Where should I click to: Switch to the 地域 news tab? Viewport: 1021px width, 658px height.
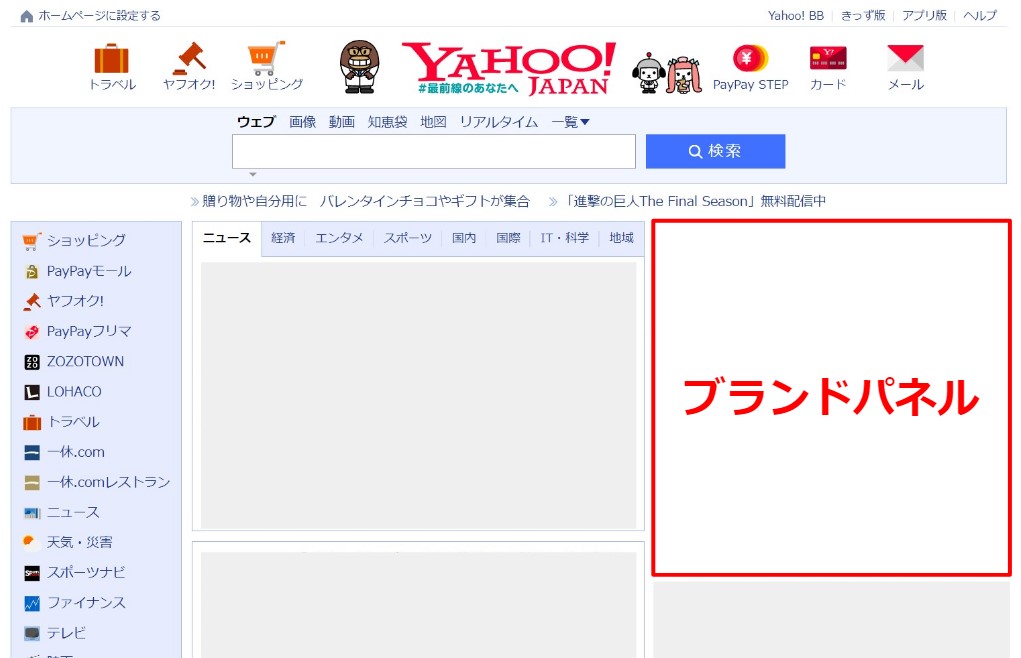point(621,238)
